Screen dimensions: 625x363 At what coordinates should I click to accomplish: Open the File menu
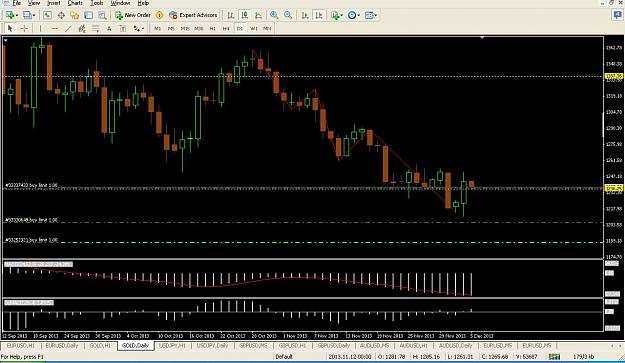click(x=16, y=3)
